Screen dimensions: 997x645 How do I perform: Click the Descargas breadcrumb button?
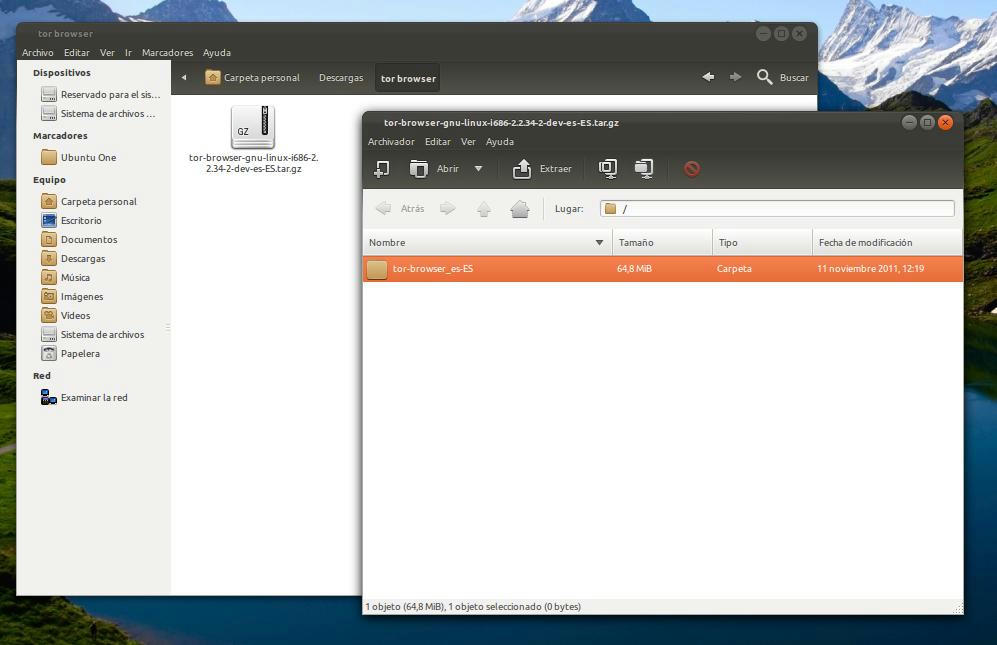341,78
